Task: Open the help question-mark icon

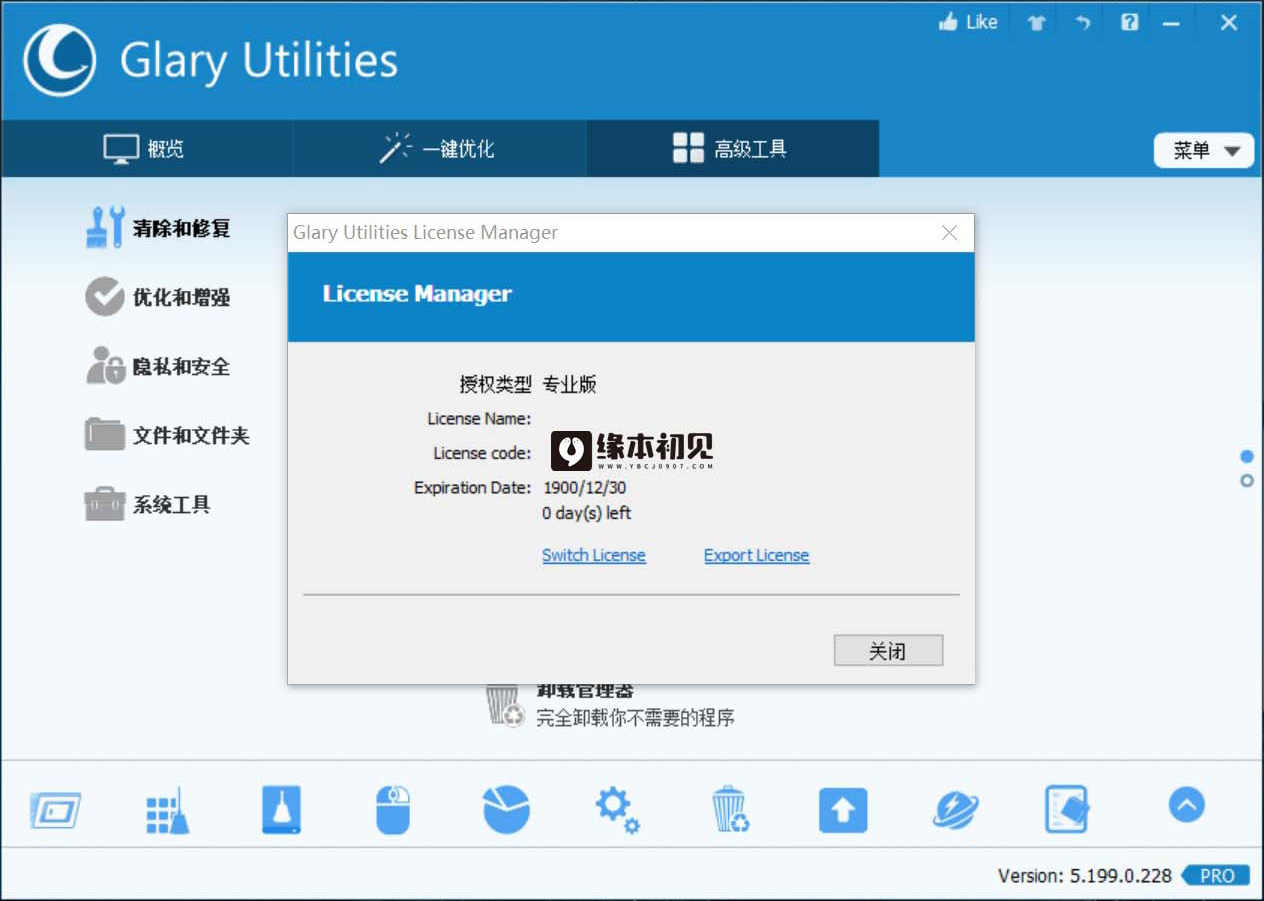Action: click(x=1129, y=22)
